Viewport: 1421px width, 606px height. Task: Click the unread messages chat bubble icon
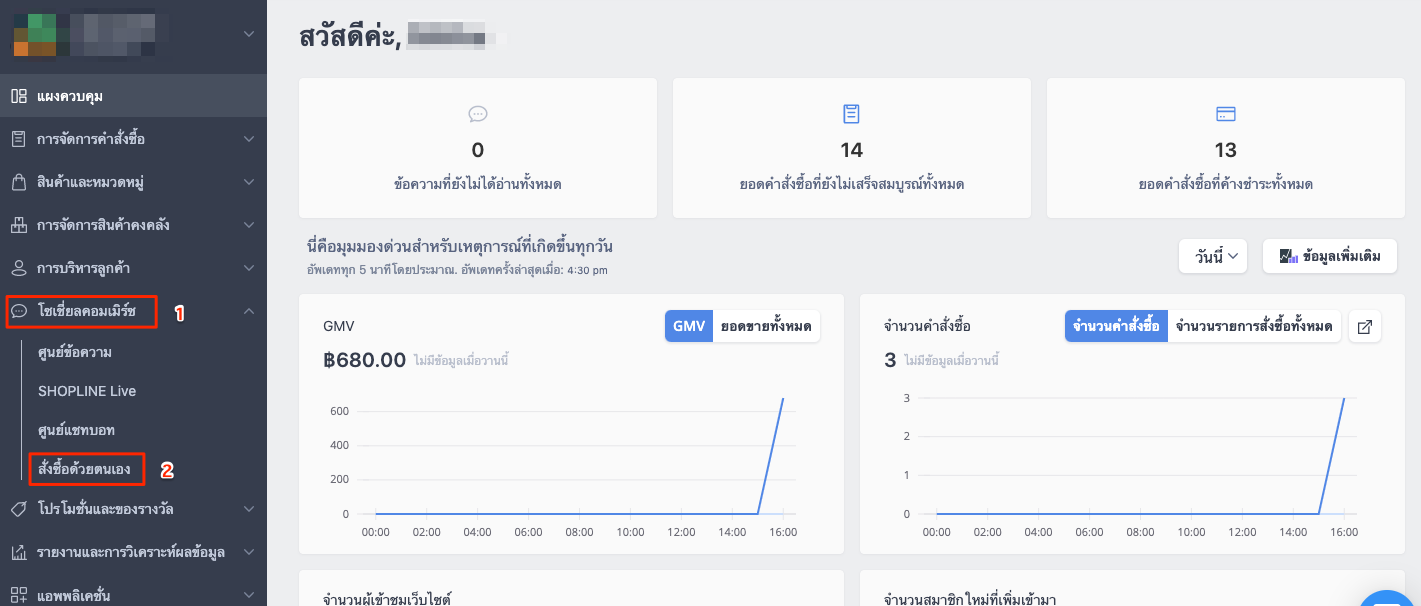(478, 114)
